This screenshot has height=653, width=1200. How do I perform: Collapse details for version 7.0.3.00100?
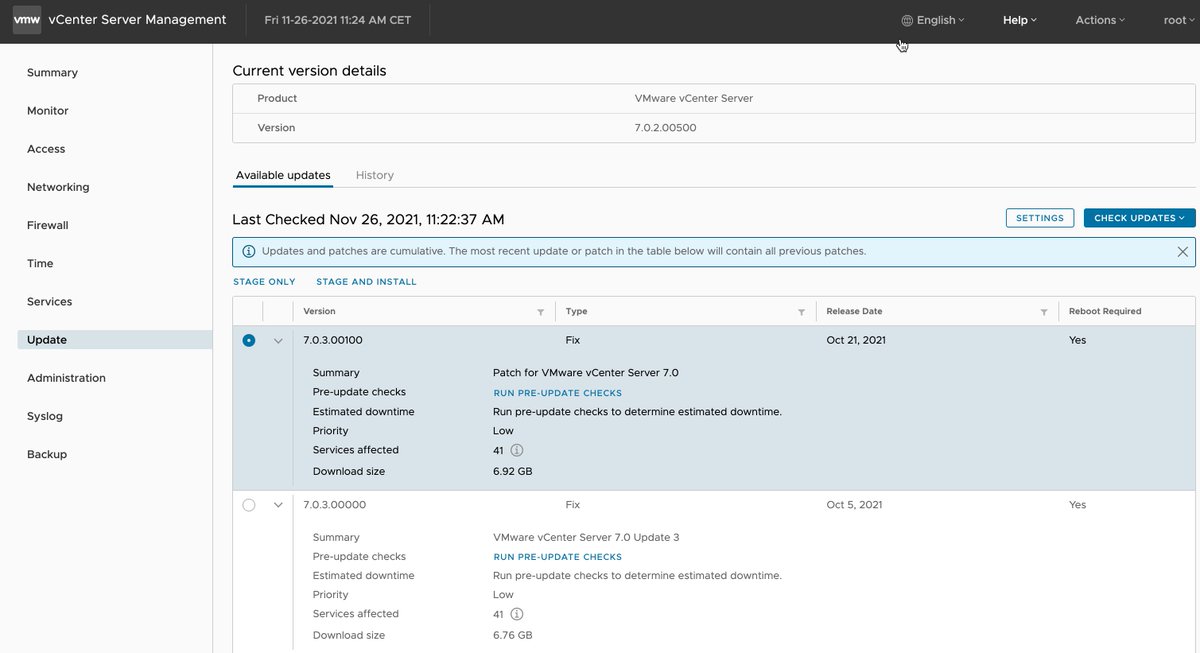pos(278,341)
